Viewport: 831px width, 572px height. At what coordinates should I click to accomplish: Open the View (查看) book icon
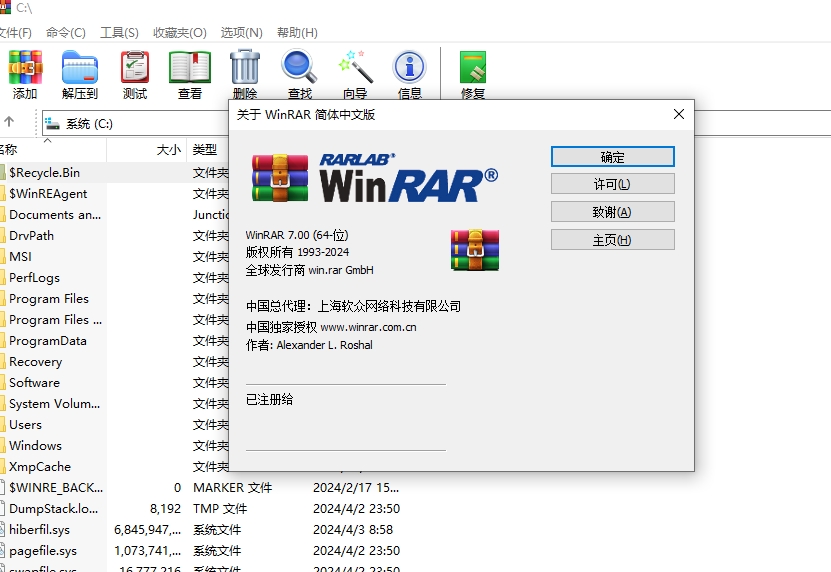click(190, 67)
